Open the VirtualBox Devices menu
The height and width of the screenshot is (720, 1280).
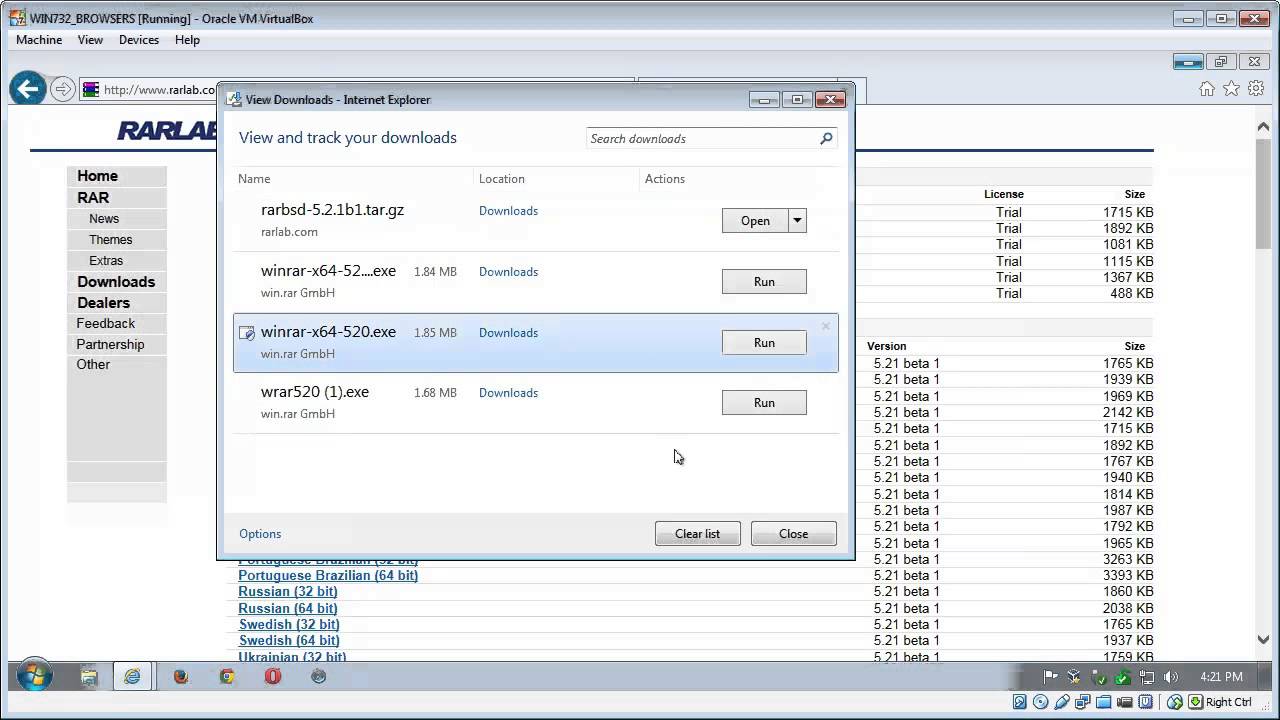pyautogui.click(x=139, y=40)
